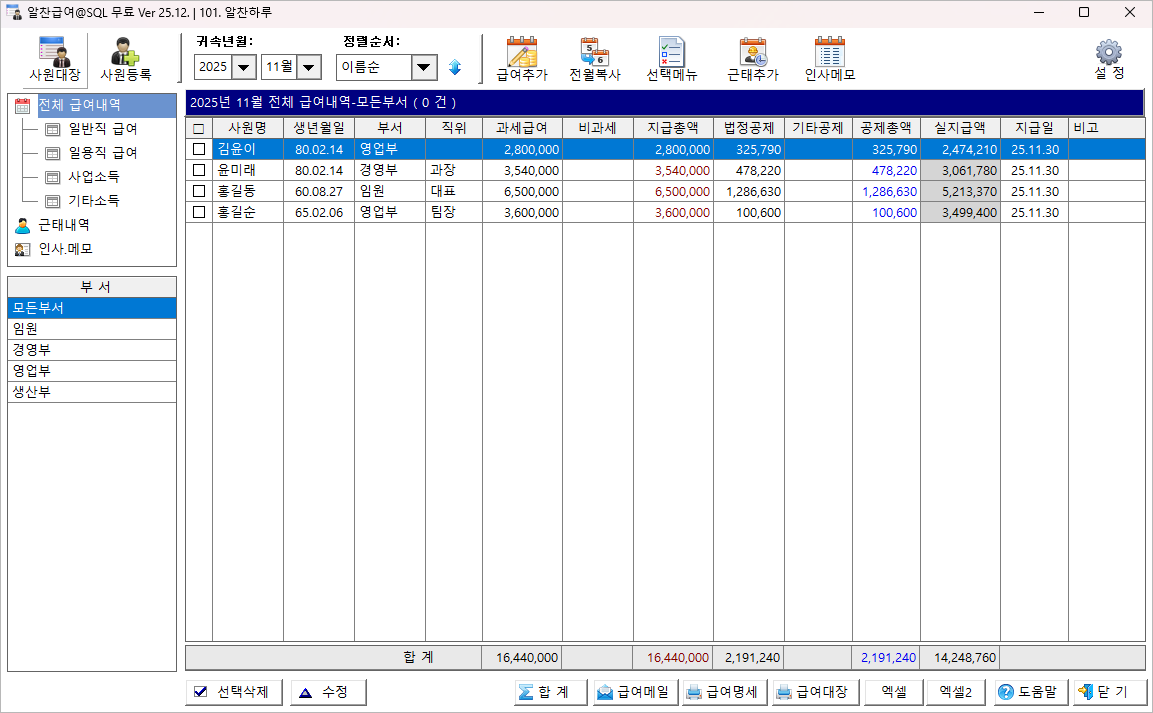Click the 법정공제 column header

pyautogui.click(x=749, y=128)
